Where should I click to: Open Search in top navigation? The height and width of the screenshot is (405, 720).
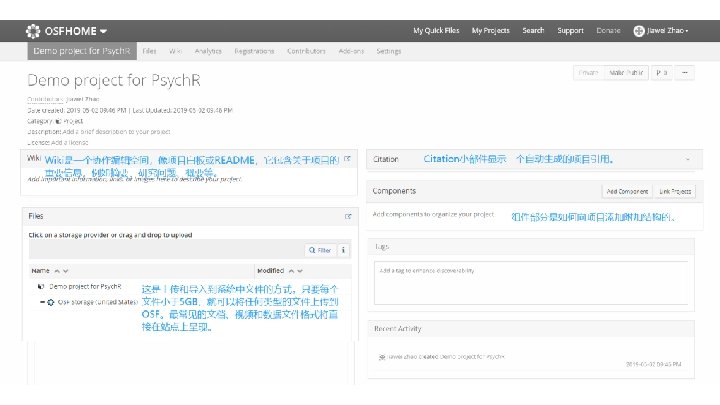point(533,30)
